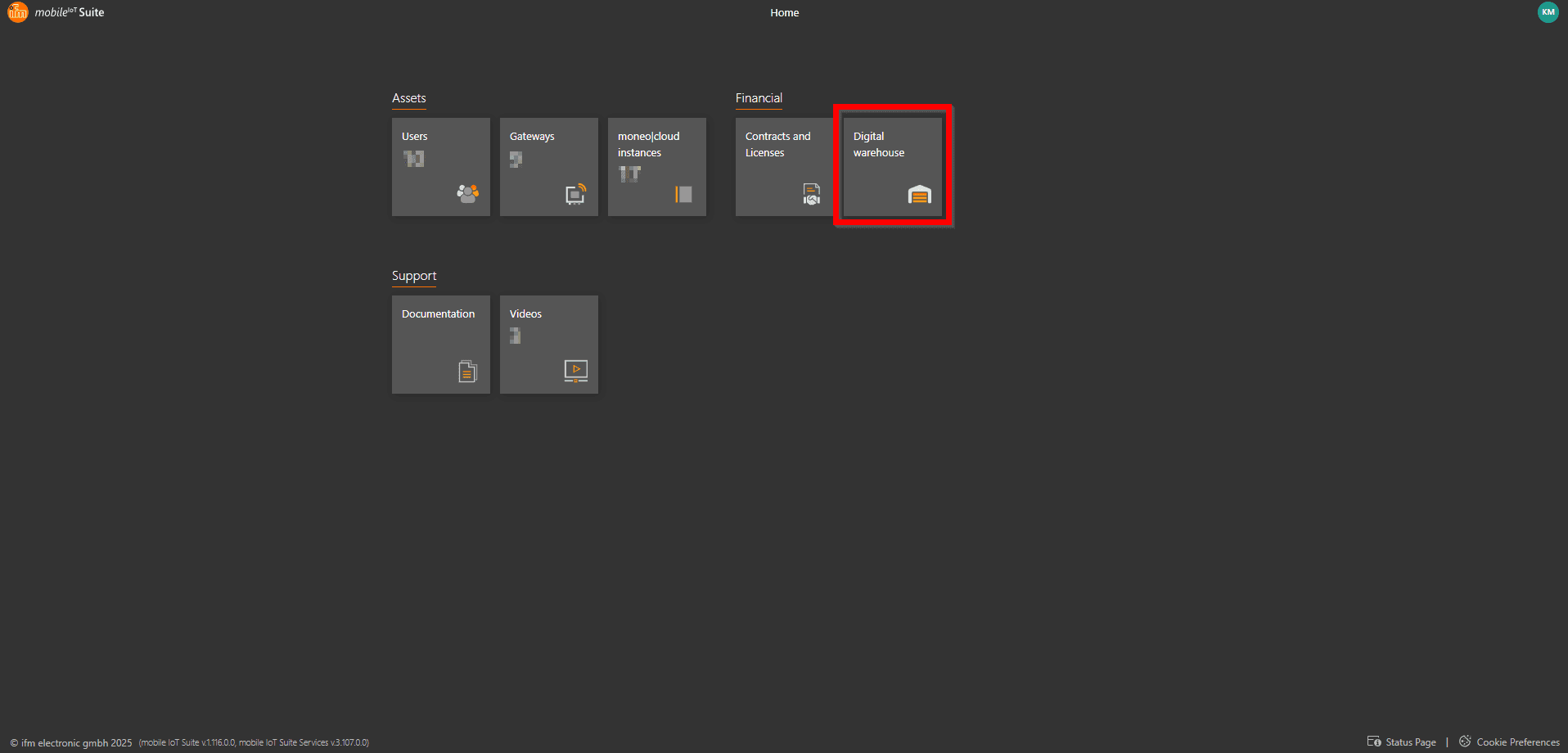Screen dimensions: 1568x753
Task: Open the Users tile by its label
Action: 414,137
